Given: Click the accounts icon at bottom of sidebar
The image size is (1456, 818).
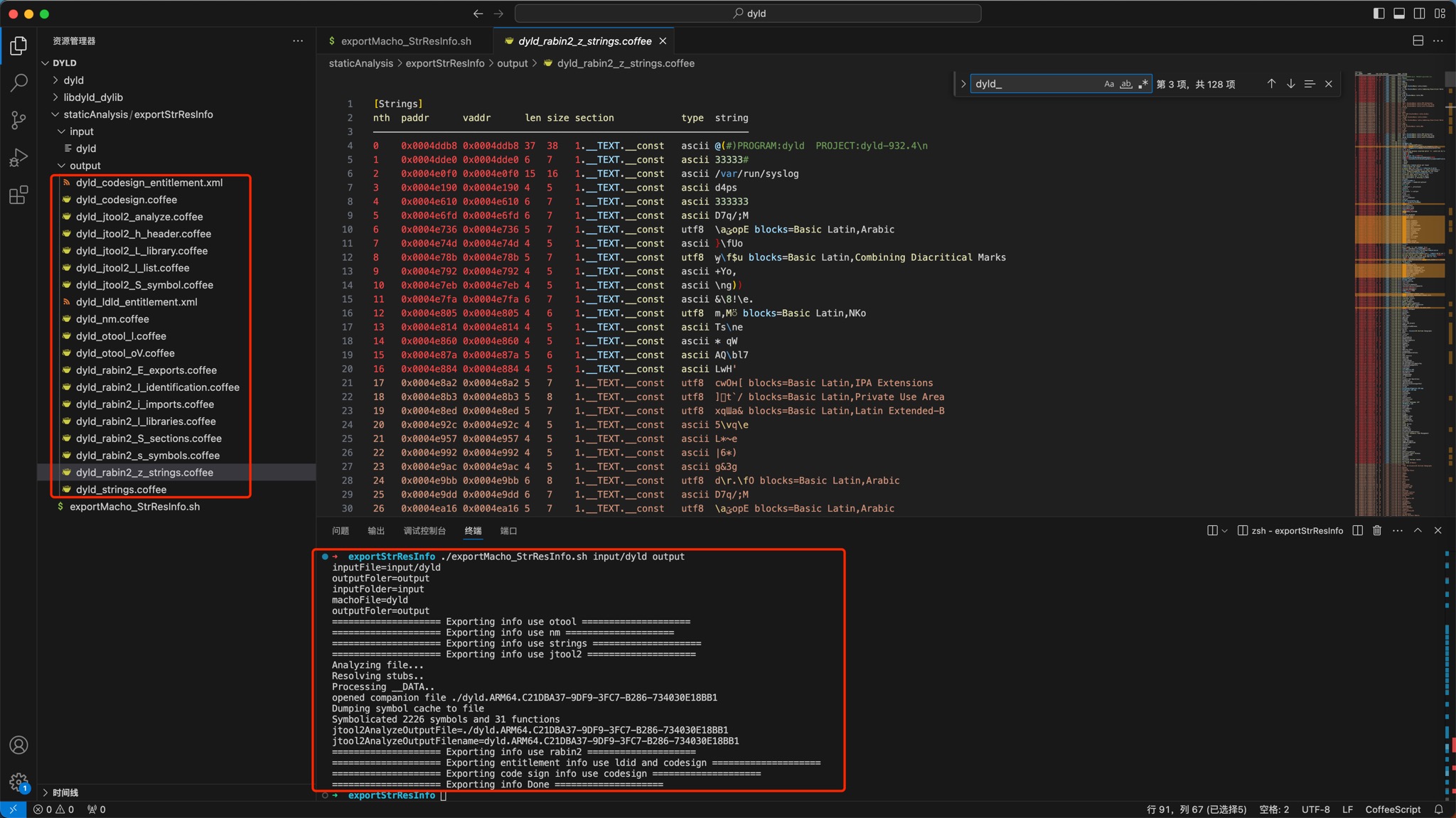Looking at the screenshot, I should pos(18,744).
